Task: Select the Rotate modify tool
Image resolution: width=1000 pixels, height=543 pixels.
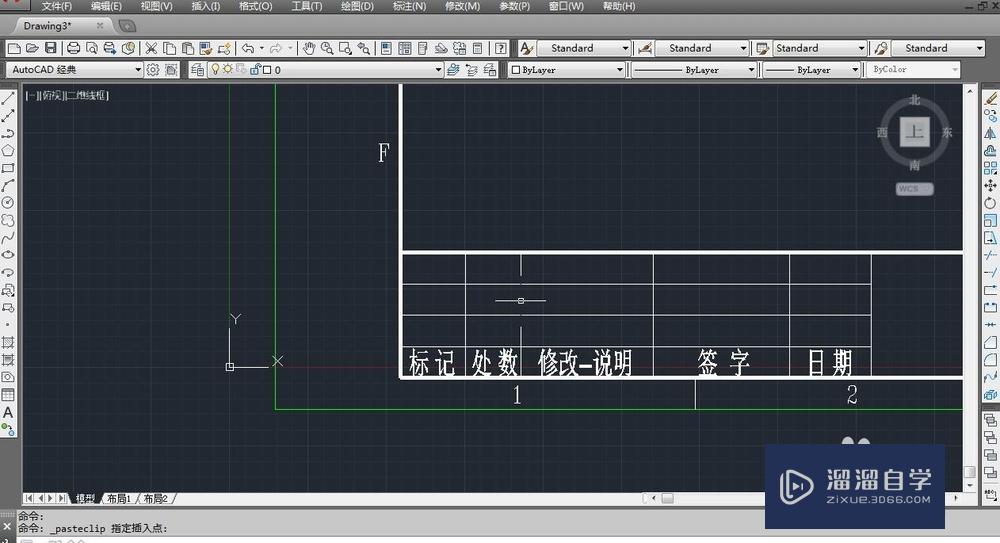Action: pyautogui.click(x=990, y=203)
